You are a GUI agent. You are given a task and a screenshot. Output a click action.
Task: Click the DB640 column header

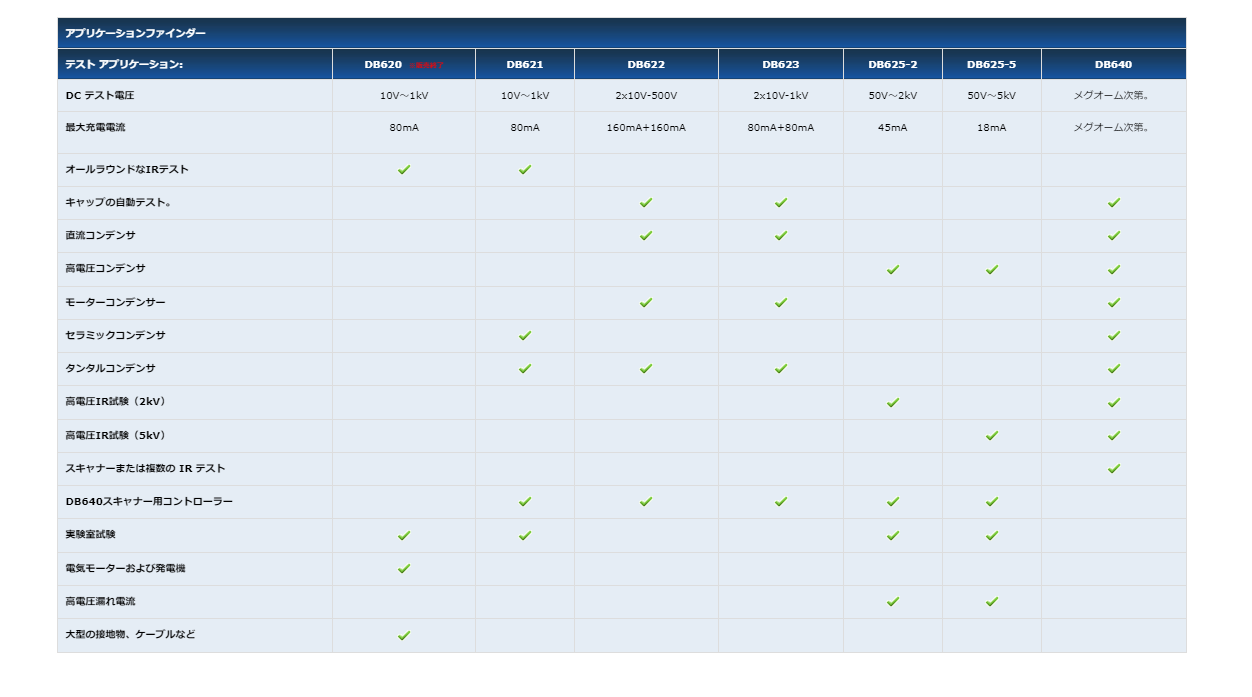click(1114, 65)
